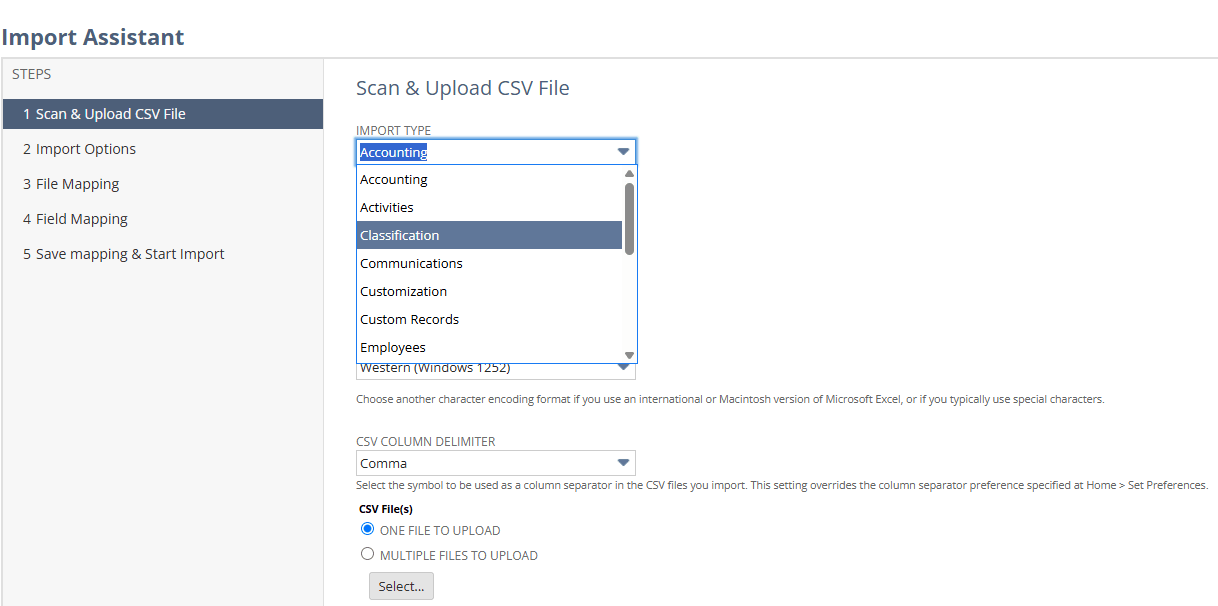Select the highlighted Classification option
This screenshot has height=606, width=1218.
[489, 236]
